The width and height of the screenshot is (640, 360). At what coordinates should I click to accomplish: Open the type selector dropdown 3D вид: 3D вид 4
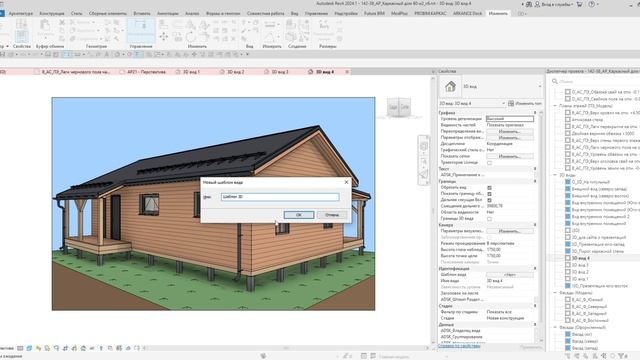pyautogui.click(x=472, y=103)
